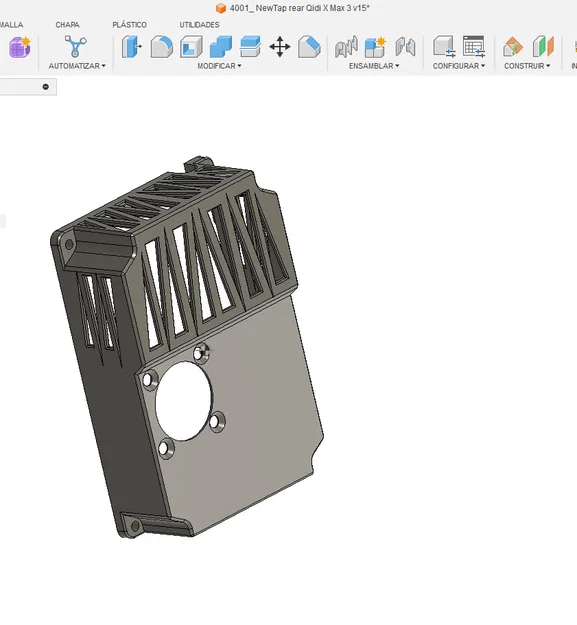The height and width of the screenshot is (625, 577).
Task: Open the ENSAMBLAR dropdown
Action: (x=374, y=66)
